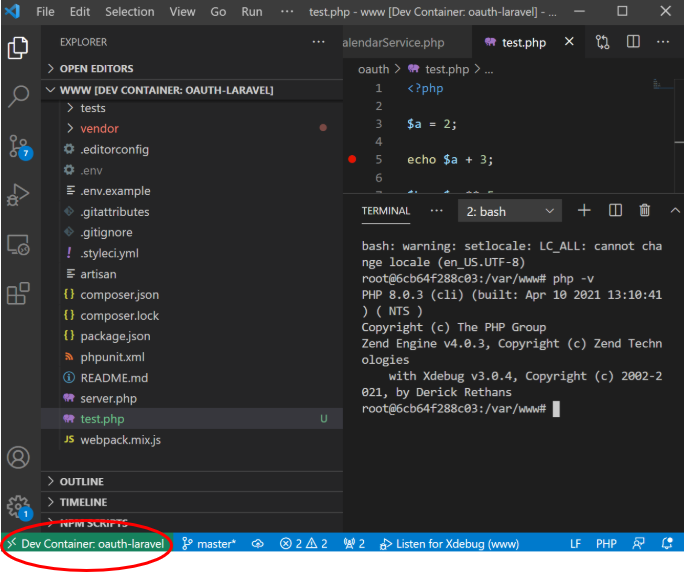Open the File menu
Image resolution: width=685 pixels, height=572 pixels.
point(45,12)
